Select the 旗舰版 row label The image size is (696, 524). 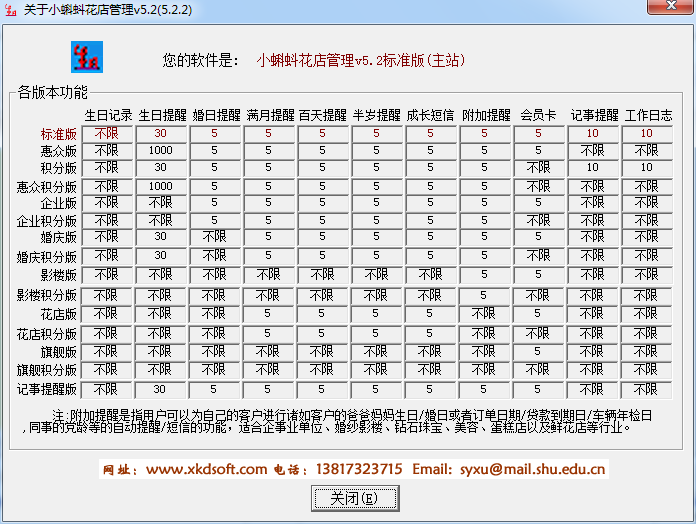coord(59,352)
